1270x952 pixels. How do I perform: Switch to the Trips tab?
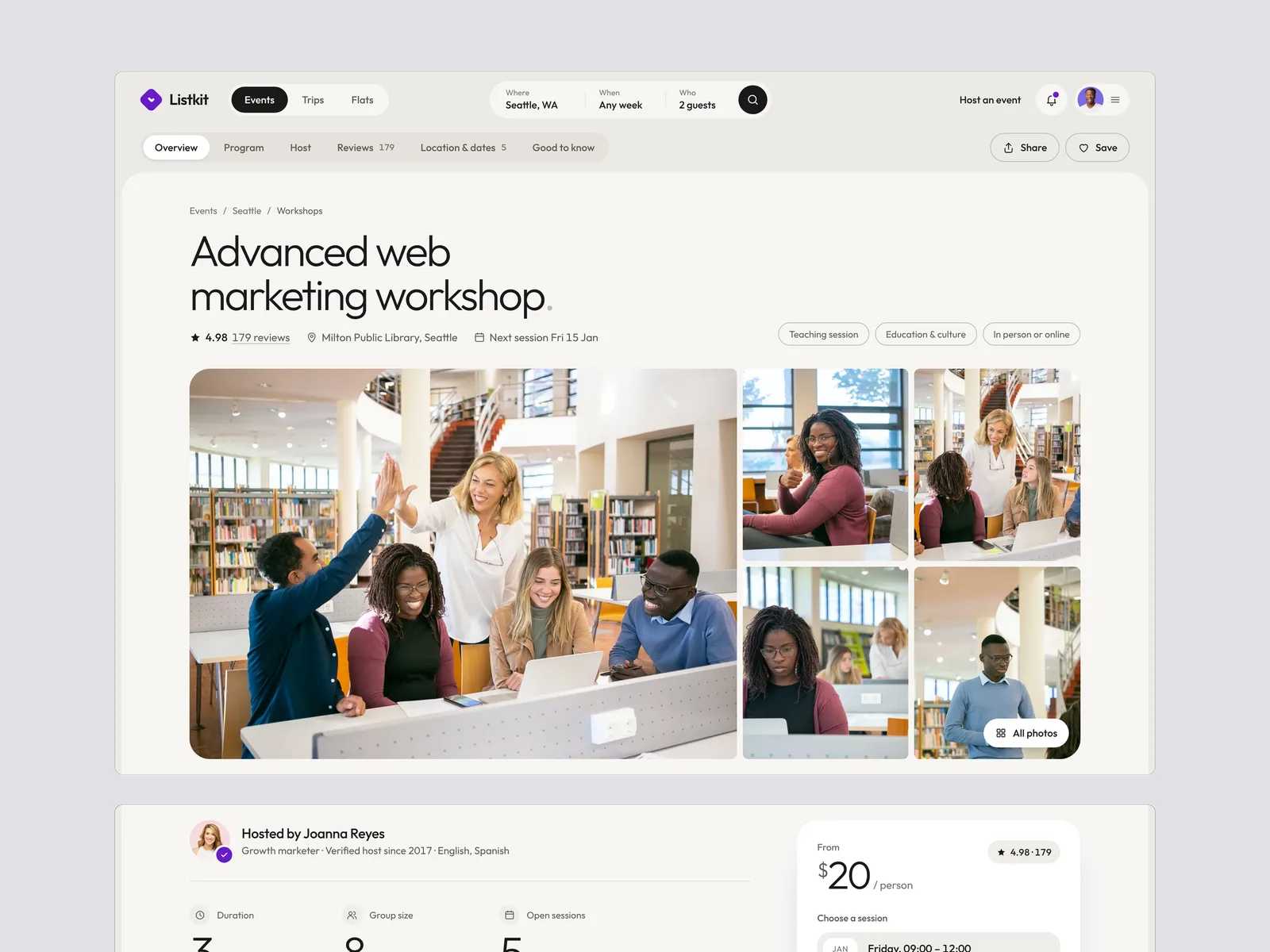313,100
